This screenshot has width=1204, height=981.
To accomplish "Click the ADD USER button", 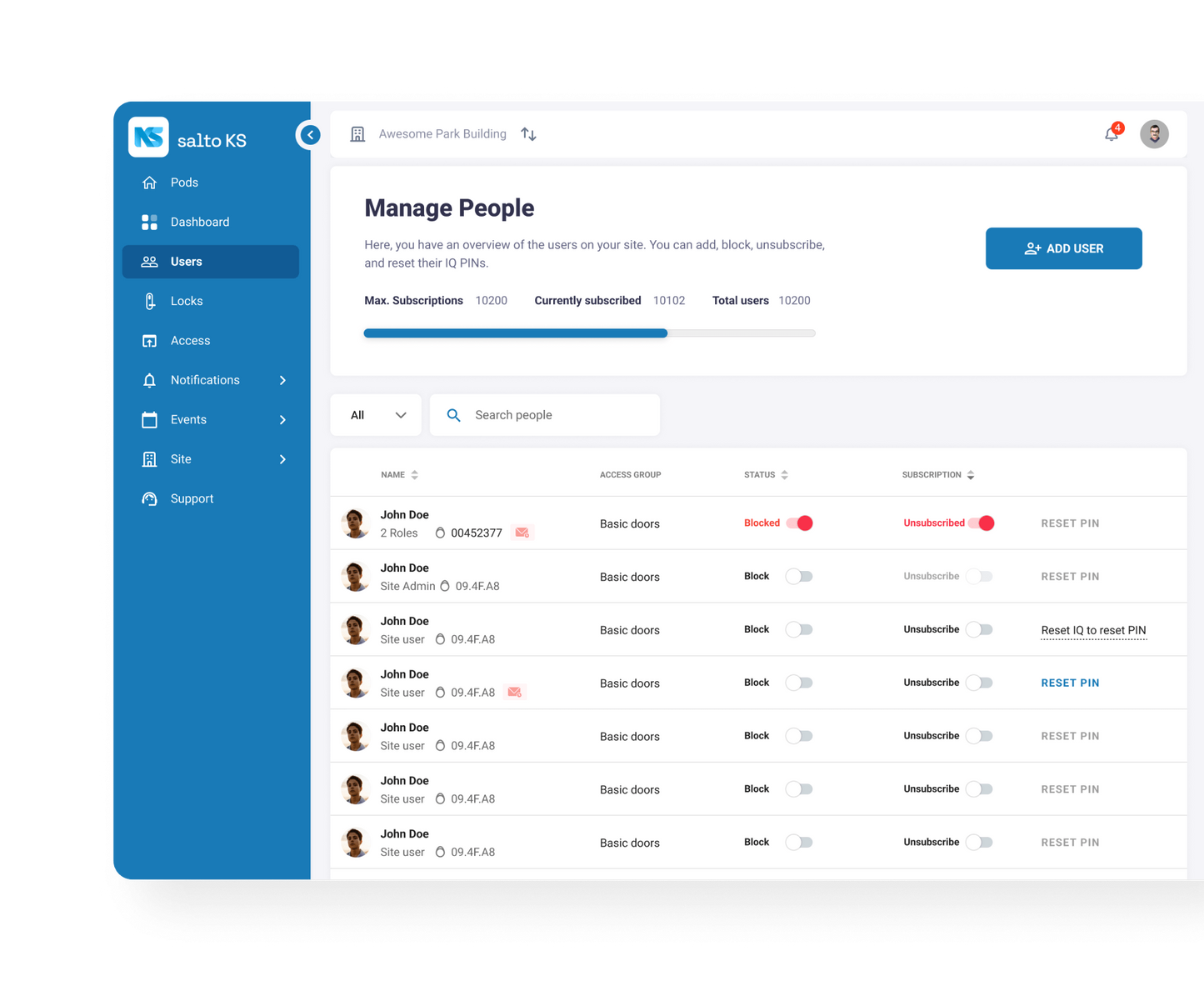I will [x=1064, y=248].
